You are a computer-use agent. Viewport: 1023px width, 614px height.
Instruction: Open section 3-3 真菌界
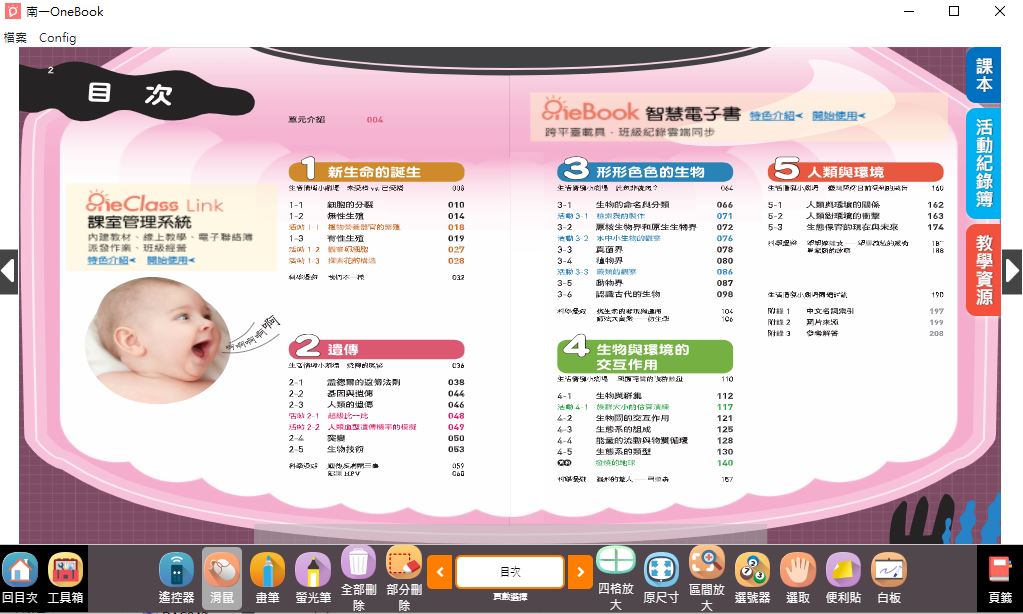(645, 249)
